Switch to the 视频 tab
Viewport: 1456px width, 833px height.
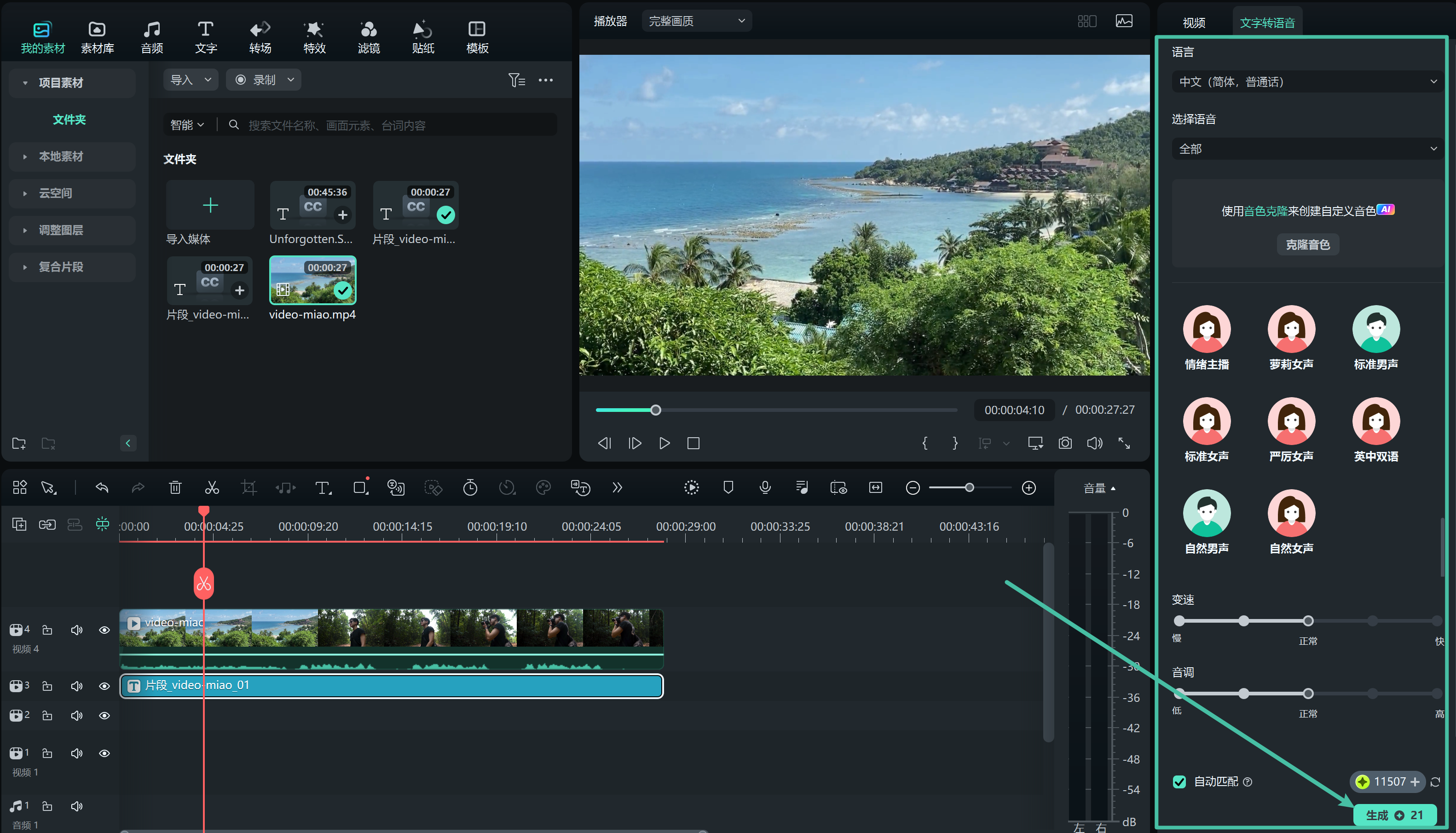[x=1194, y=22]
